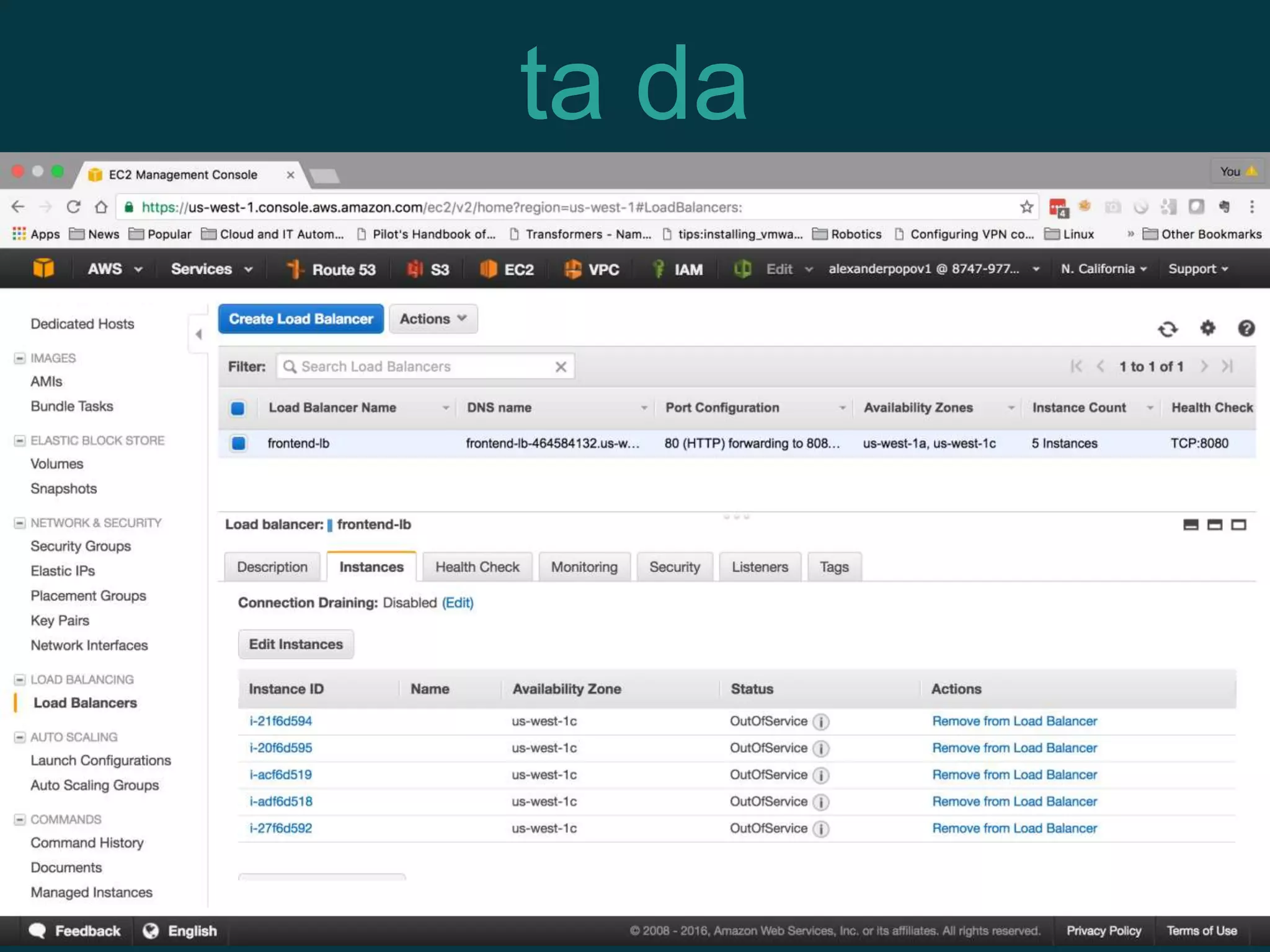Click the AWS cube home icon
Image resolution: width=1270 pixels, height=952 pixels.
point(43,268)
